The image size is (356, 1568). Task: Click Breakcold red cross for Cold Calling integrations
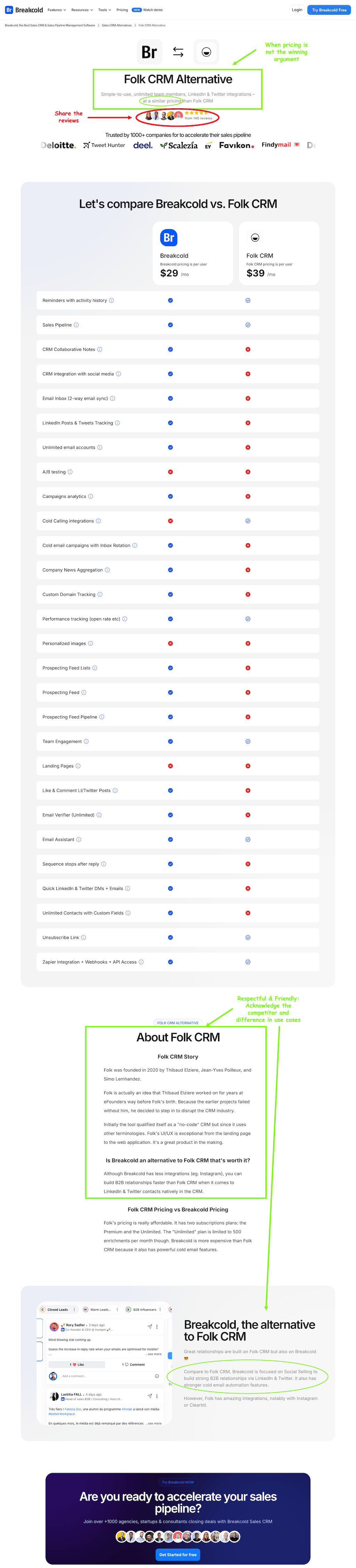click(170, 521)
